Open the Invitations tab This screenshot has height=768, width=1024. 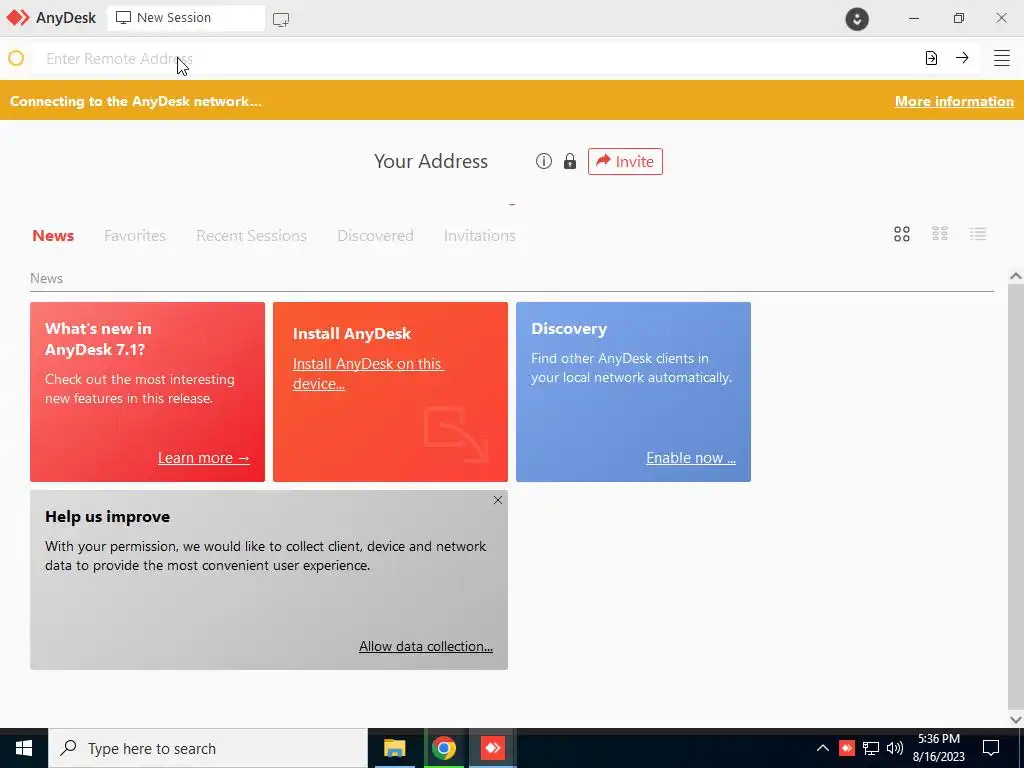pos(479,236)
